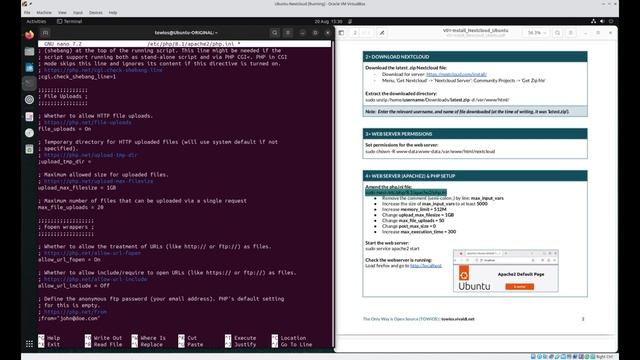Open the VirtualBox File menu
Viewport: 640px width, 360px height.
click(27, 13)
